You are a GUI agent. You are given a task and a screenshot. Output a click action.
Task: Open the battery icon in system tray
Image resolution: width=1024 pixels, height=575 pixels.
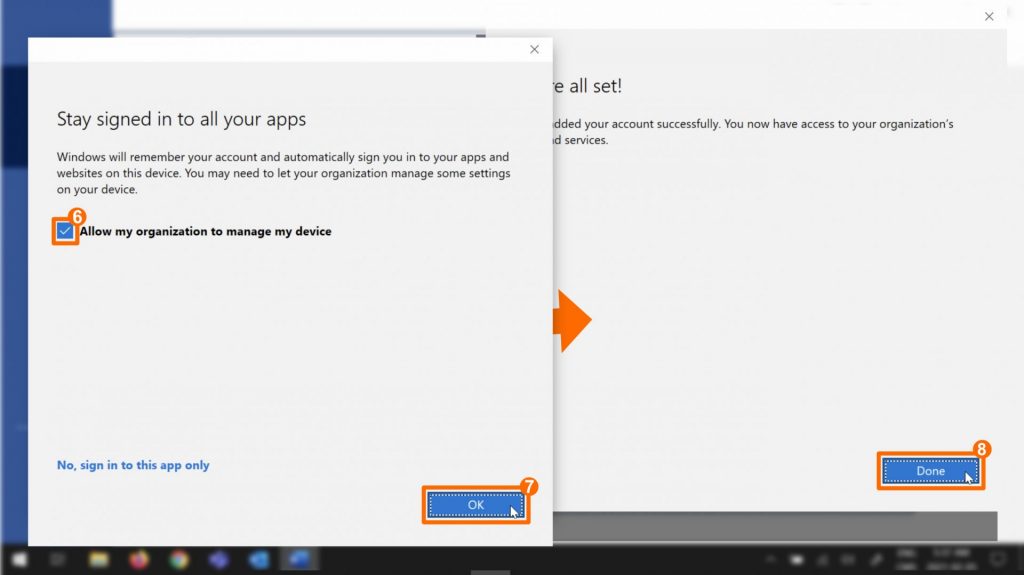797,559
